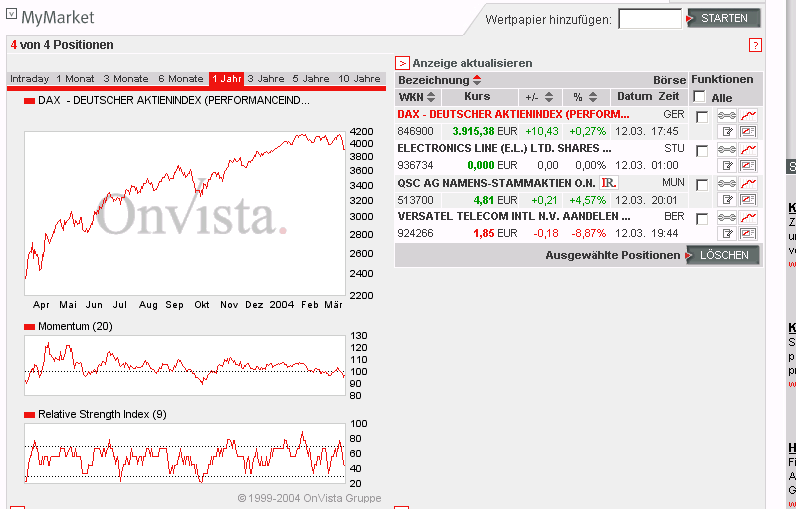796x509 pixels.
Task: Click wrench icon for Electronics Line row
Action: pos(726,149)
